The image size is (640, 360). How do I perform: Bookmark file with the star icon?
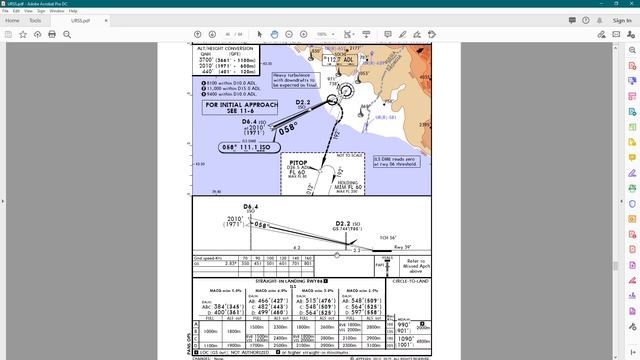tap(23, 35)
